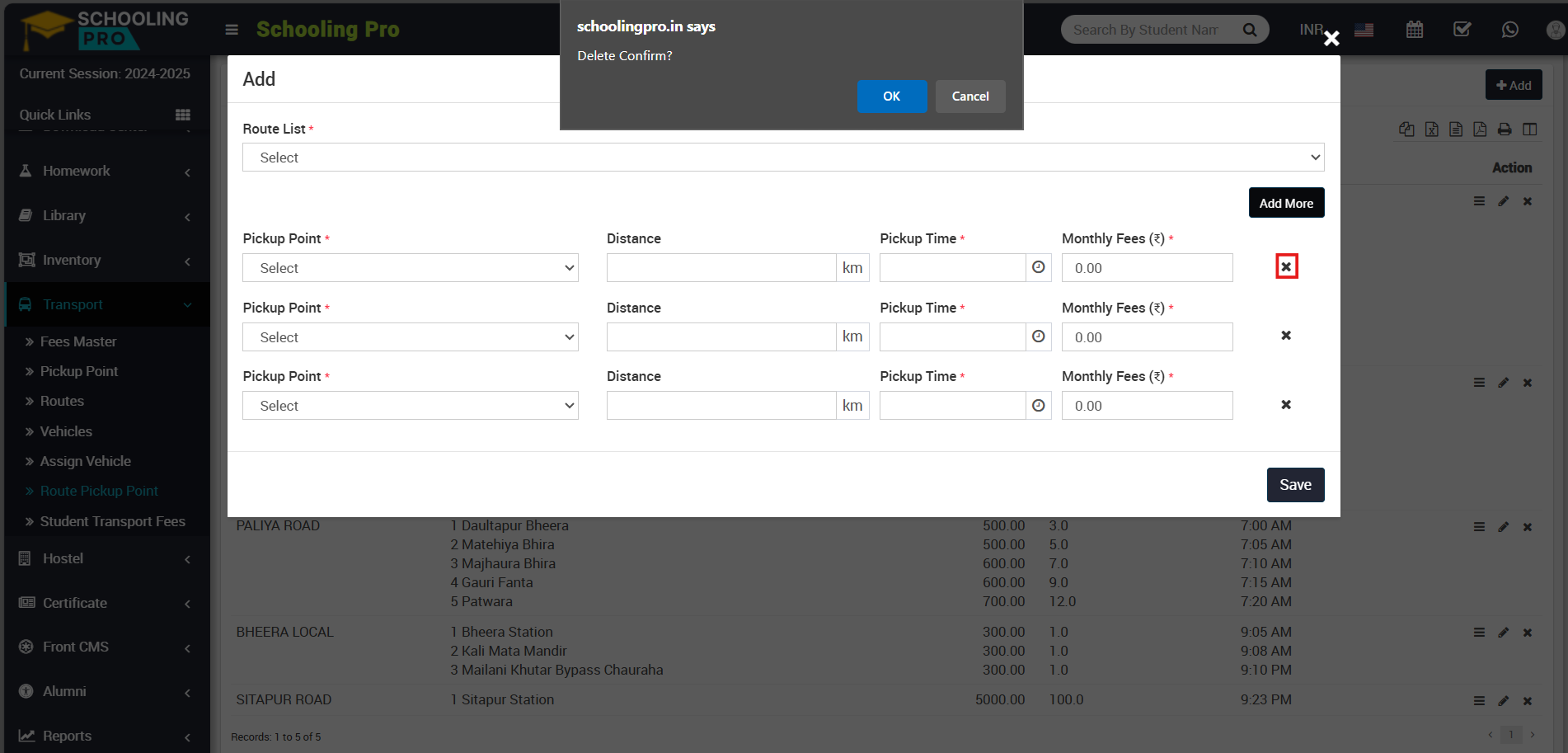Screen dimensions: 1568x753
Task: Remove the first pickup point row
Action: tap(1286, 266)
